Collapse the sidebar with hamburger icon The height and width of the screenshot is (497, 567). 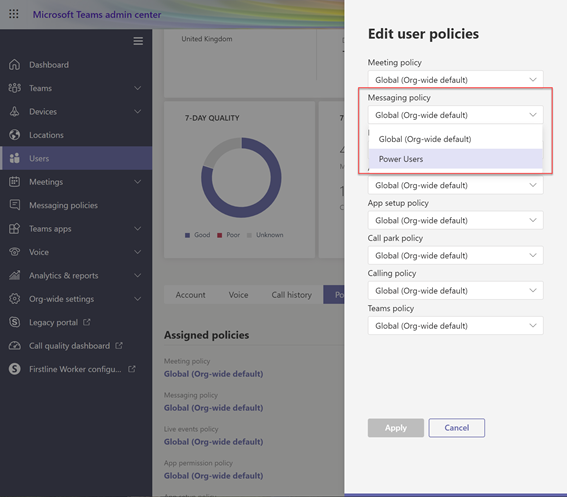138,41
